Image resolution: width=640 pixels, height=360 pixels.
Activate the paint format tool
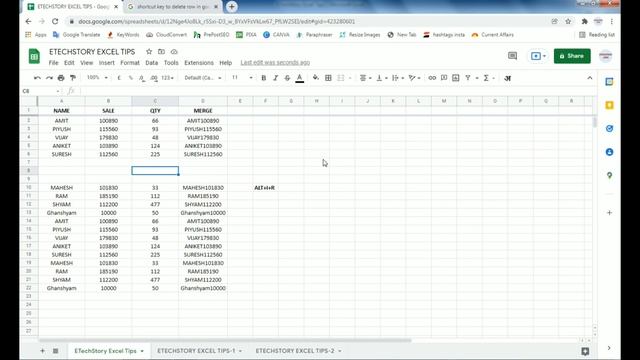[x=73, y=78]
